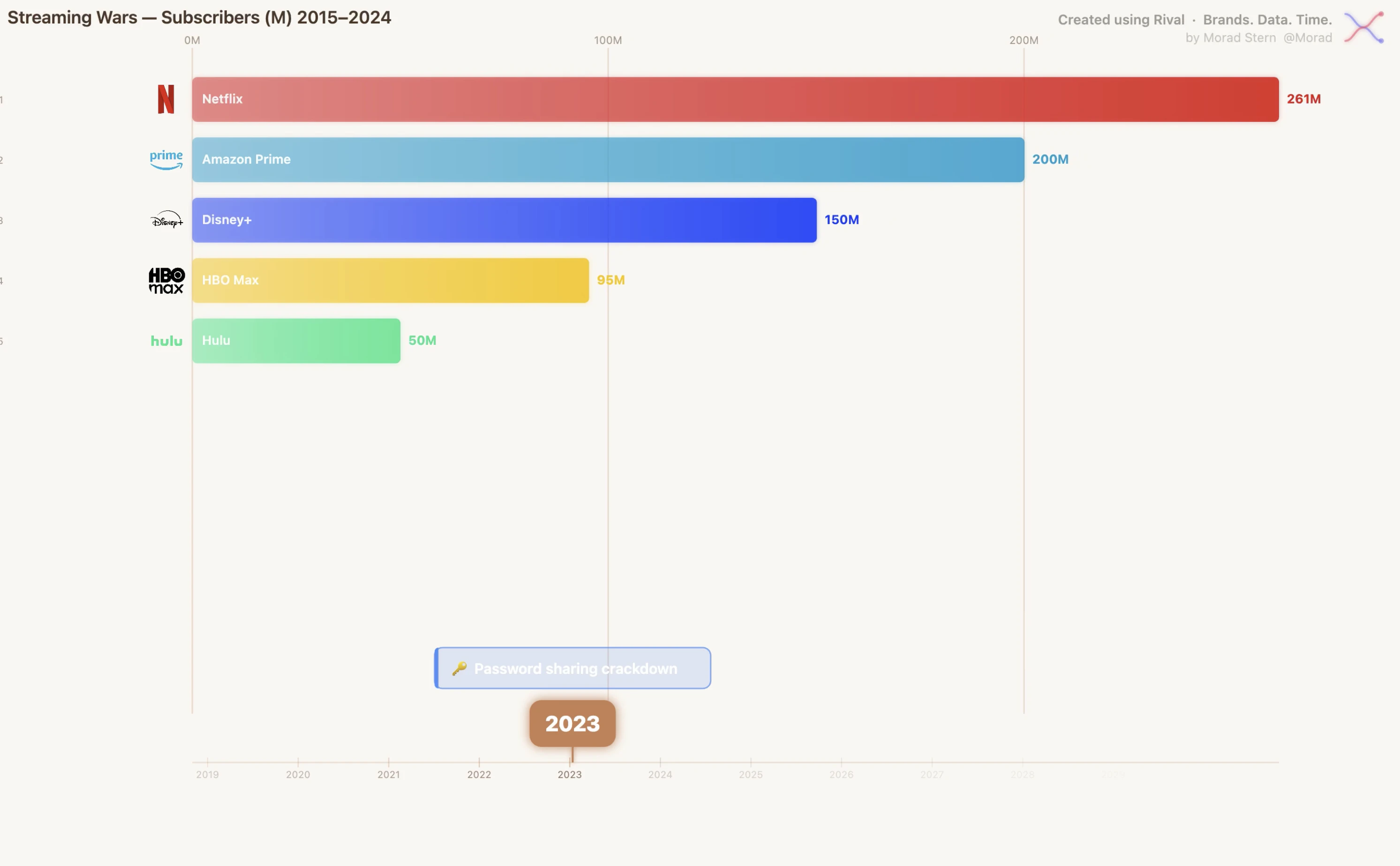Jump to 2025 on the timeline
The height and width of the screenshot is (866, 1400).
[751, 774]
